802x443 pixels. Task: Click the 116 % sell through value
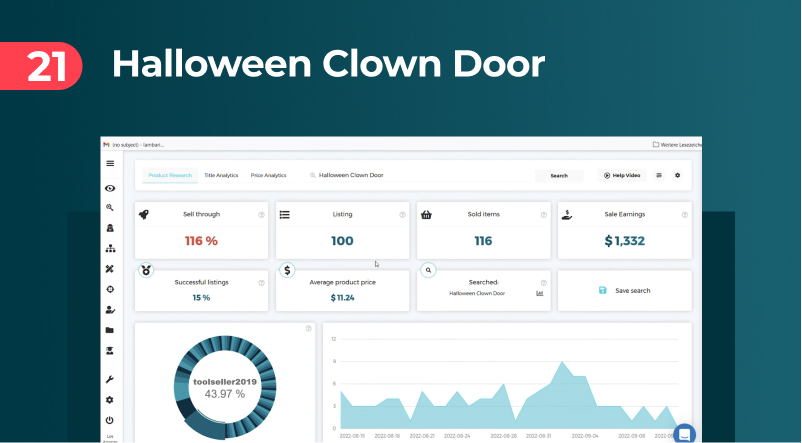click(x=202, y=241)
